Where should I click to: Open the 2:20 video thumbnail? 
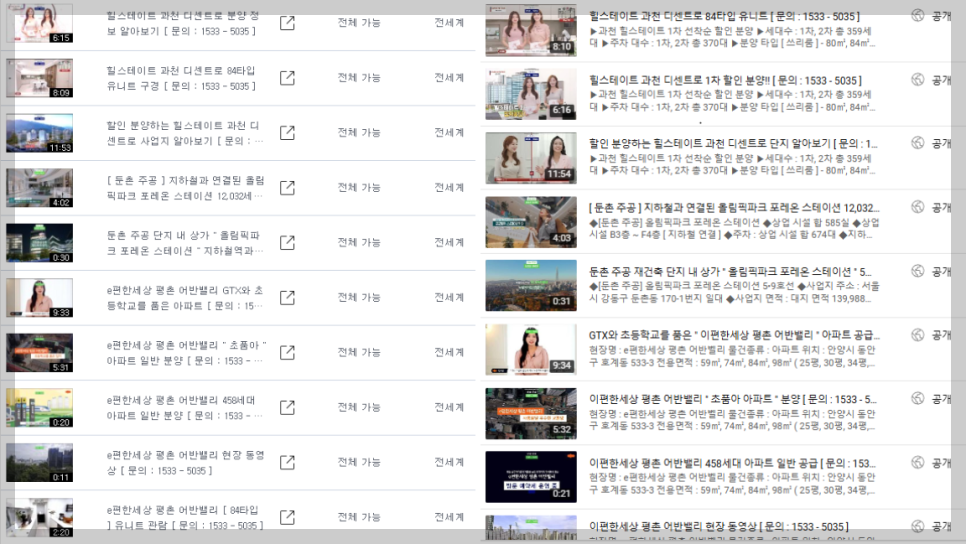pos(39,517)
